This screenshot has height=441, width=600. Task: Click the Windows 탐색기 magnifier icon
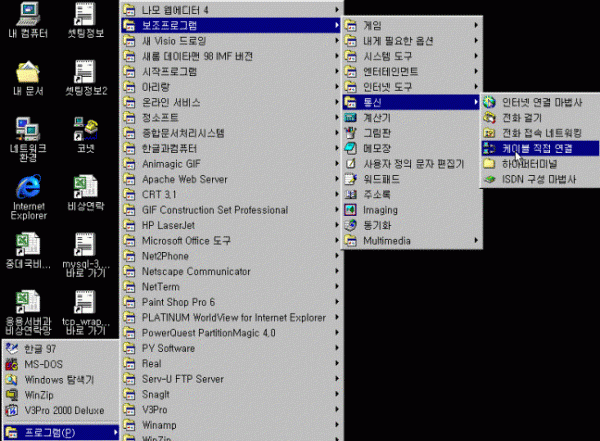11,379
